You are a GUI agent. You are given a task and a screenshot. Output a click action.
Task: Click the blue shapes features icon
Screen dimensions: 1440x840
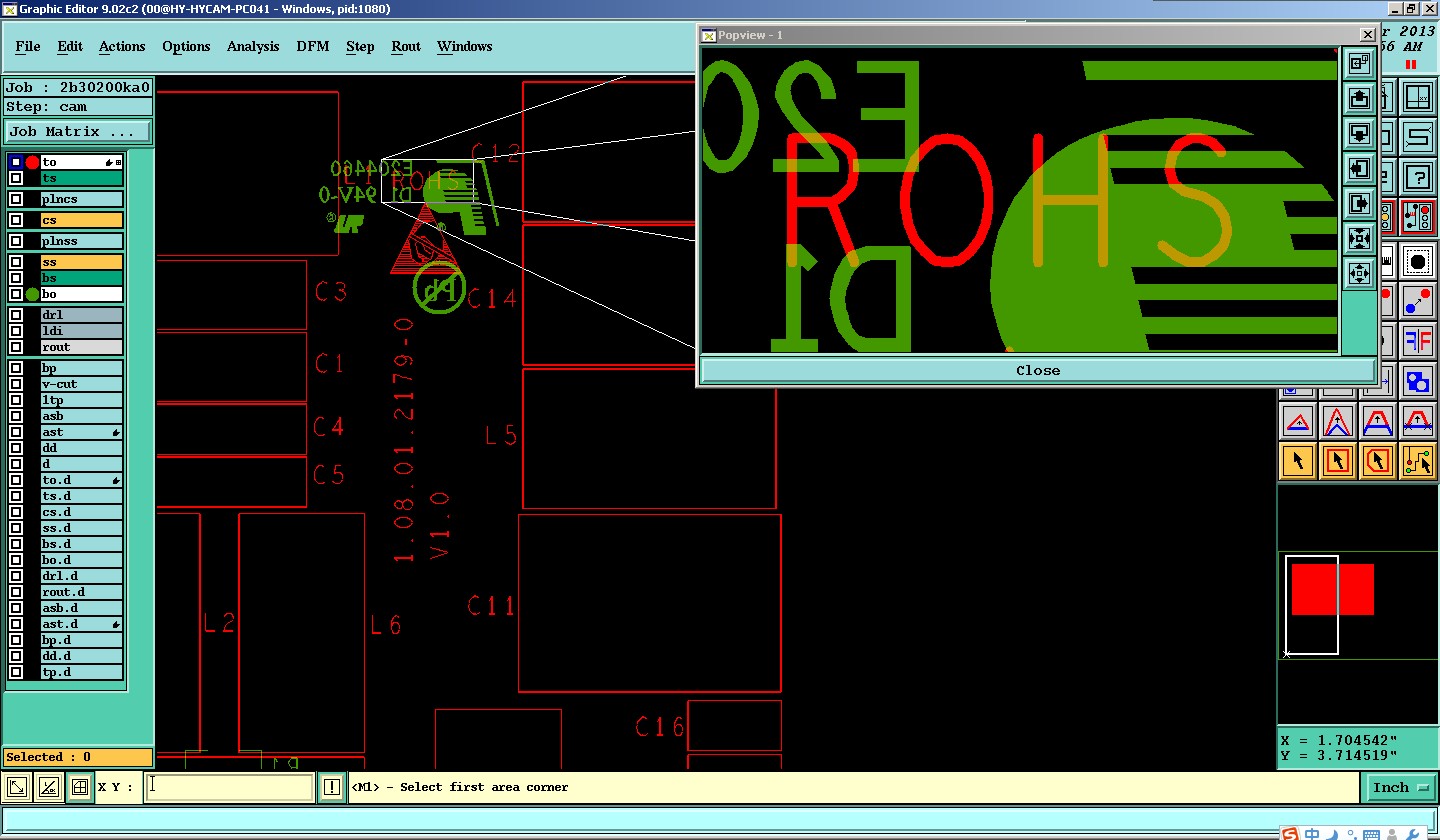pyautogui.click(x=1418, y=381)
